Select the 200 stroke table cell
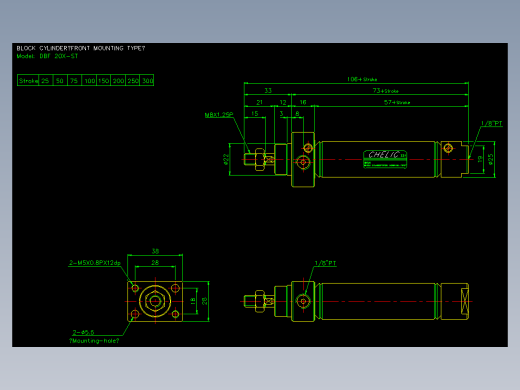 118,80
